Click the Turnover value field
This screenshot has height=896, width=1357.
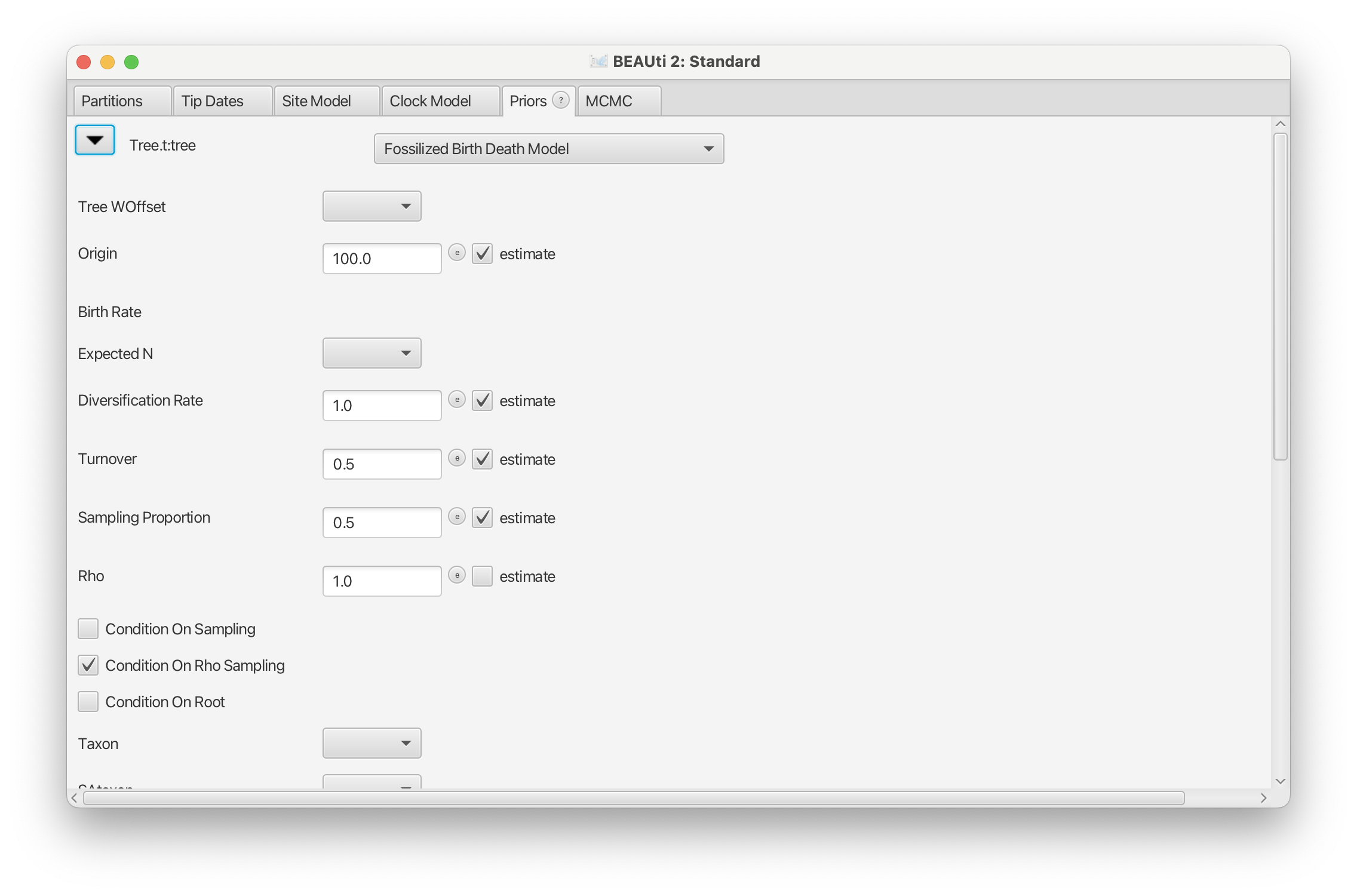coord(382,464)
